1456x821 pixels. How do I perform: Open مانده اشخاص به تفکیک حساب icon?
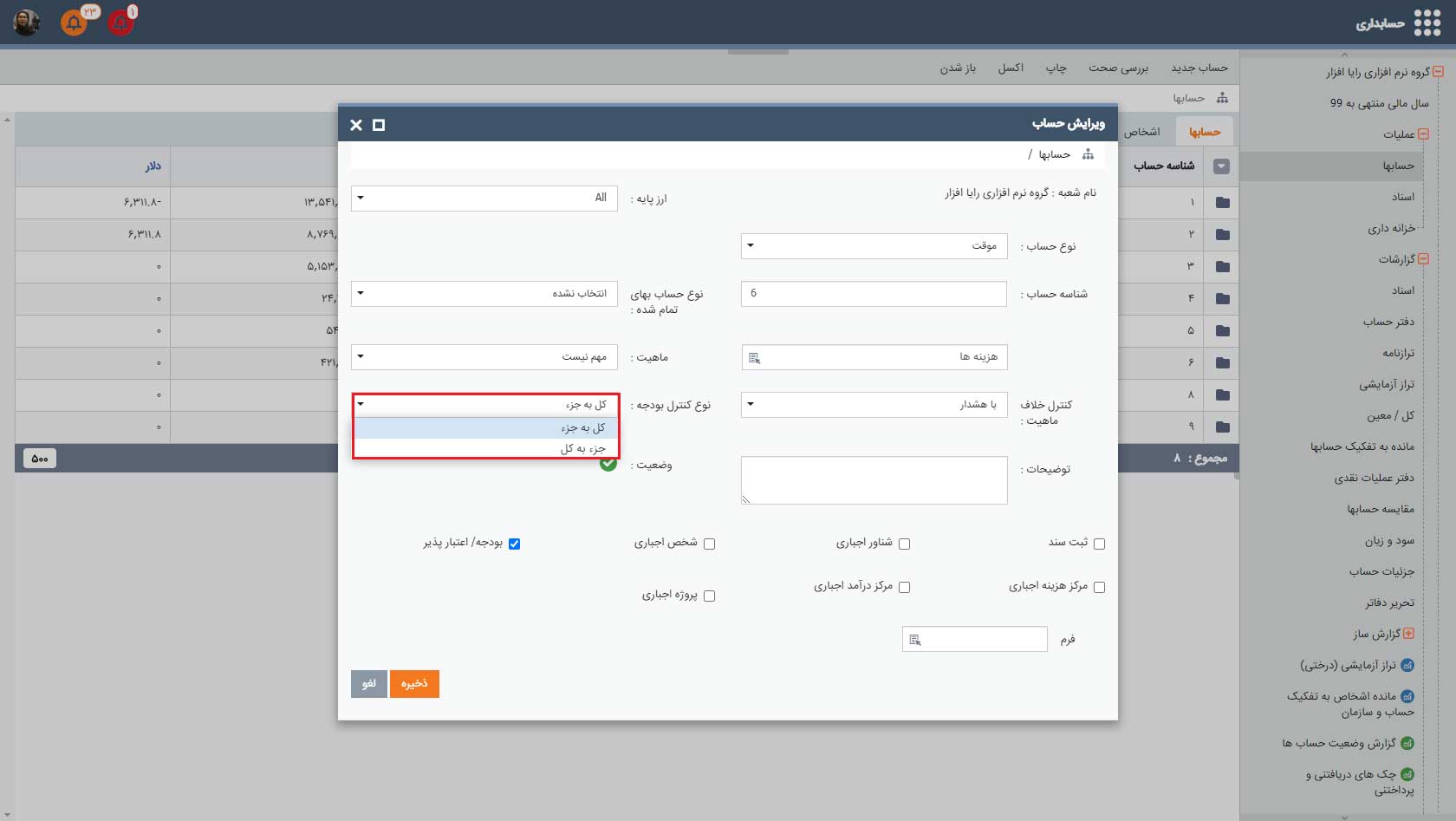pyautogui.click(x=1407, y=696)
